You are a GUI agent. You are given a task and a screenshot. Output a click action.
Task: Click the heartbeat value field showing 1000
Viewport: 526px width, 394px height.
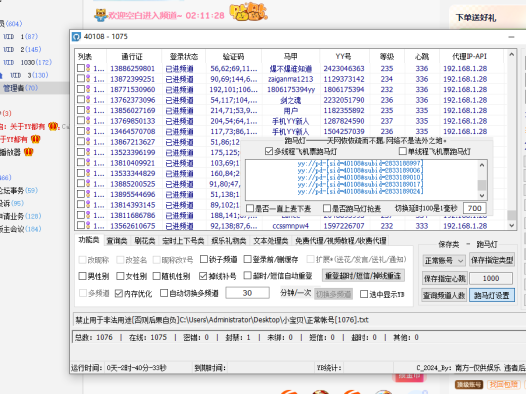coord(491,278)
